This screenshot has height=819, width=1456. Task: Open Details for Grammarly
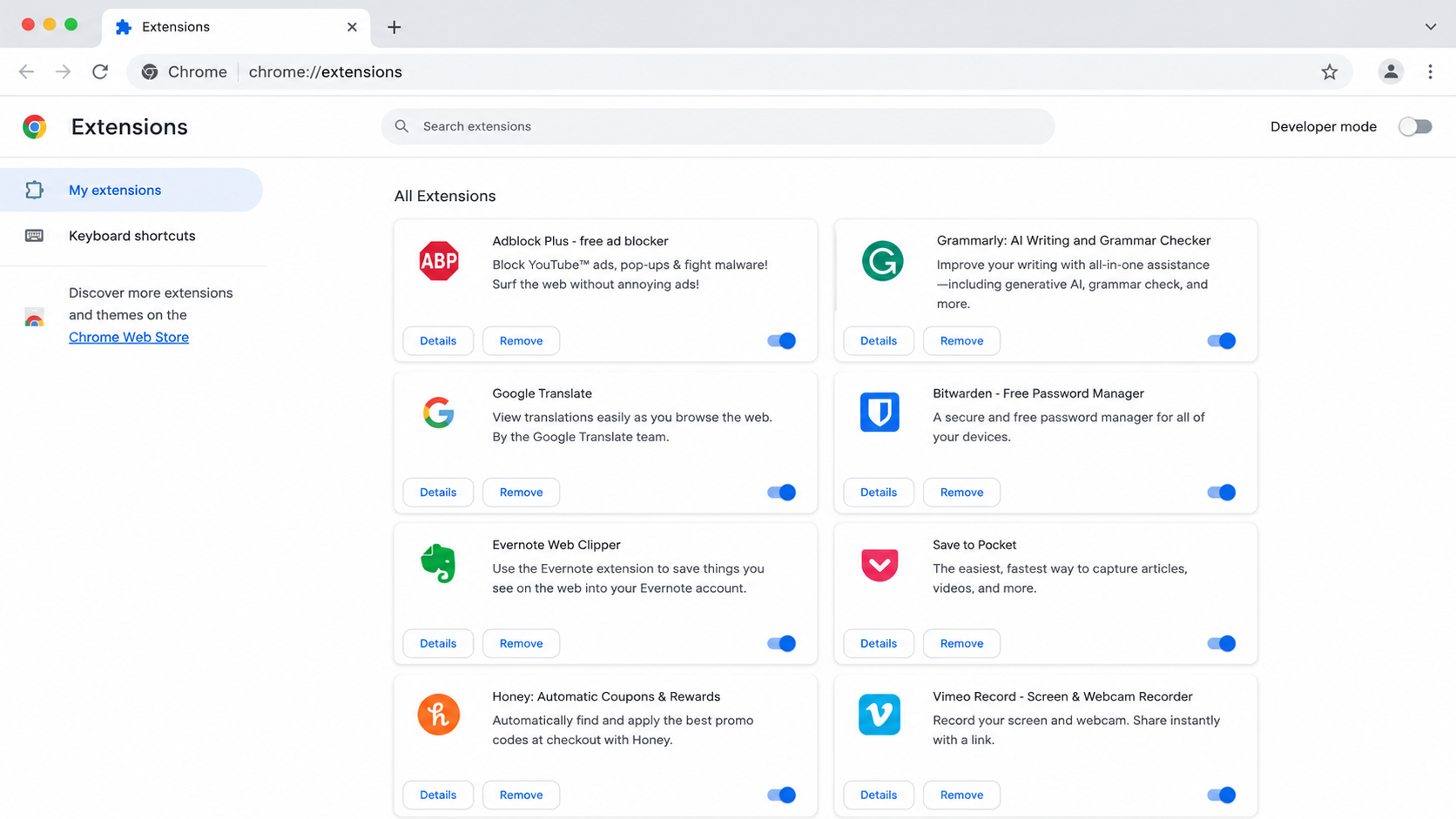879,341
